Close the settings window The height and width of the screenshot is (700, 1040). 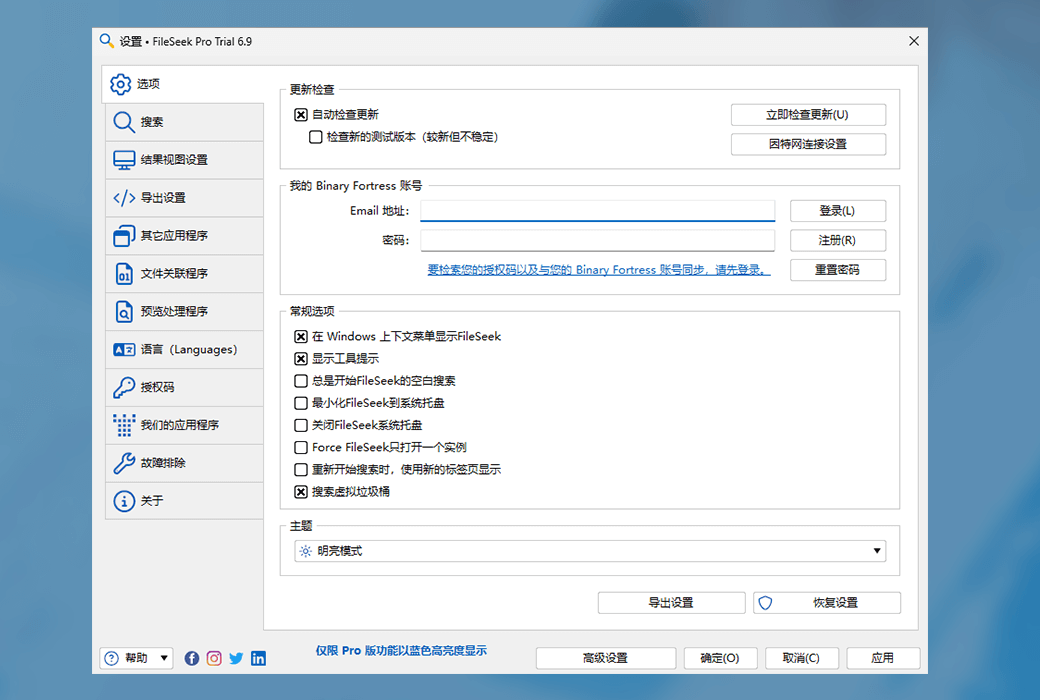point(914,41)
